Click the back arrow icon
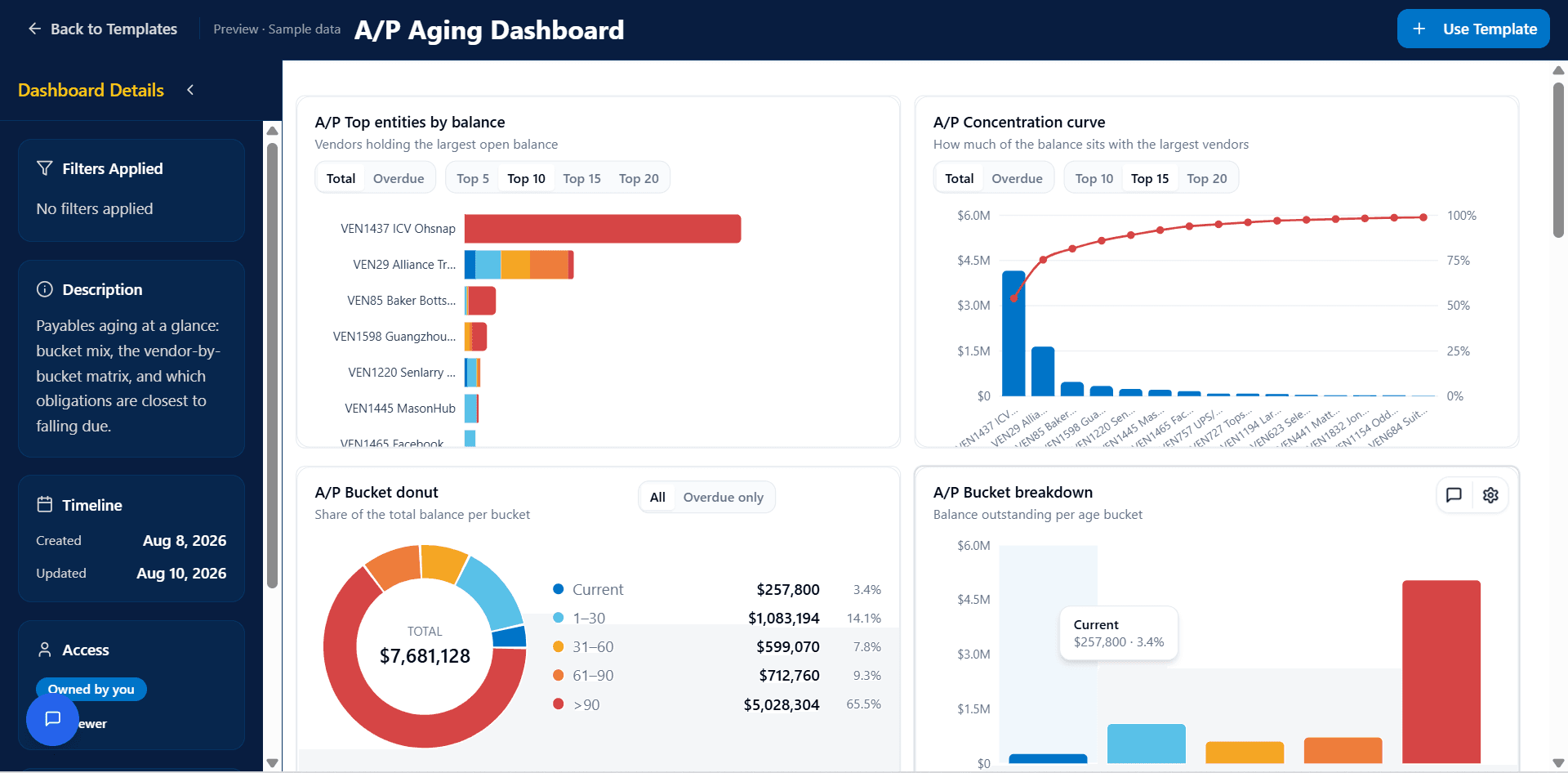The image size is (1568, 773). coord(34,29)
